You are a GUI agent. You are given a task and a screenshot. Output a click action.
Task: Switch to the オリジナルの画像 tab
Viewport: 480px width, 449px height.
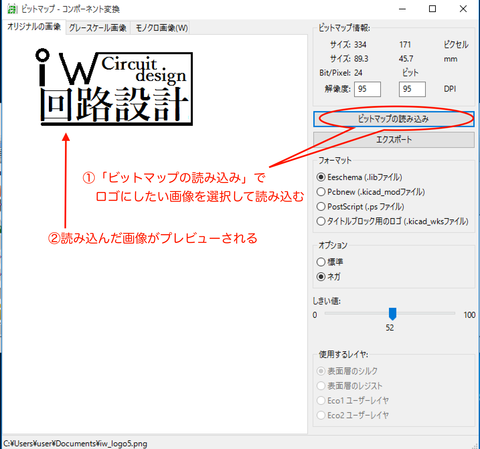(x=34, y=27)
